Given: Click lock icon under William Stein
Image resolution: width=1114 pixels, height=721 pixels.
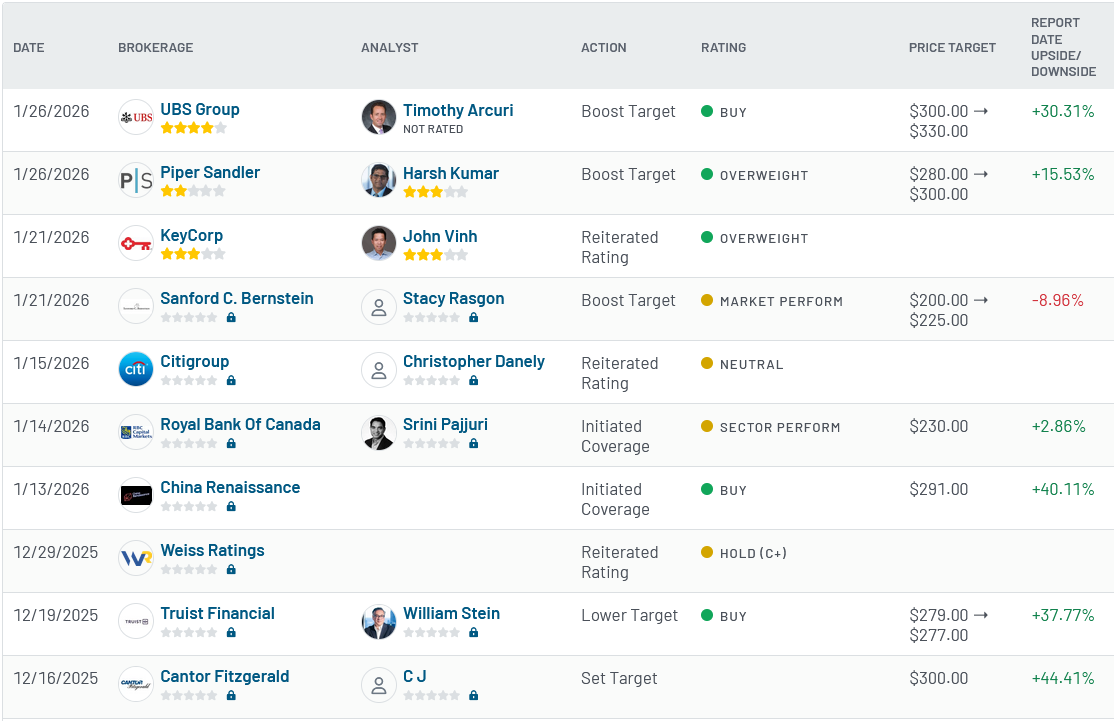Looking at the screenshot, I should coord(474,632).
